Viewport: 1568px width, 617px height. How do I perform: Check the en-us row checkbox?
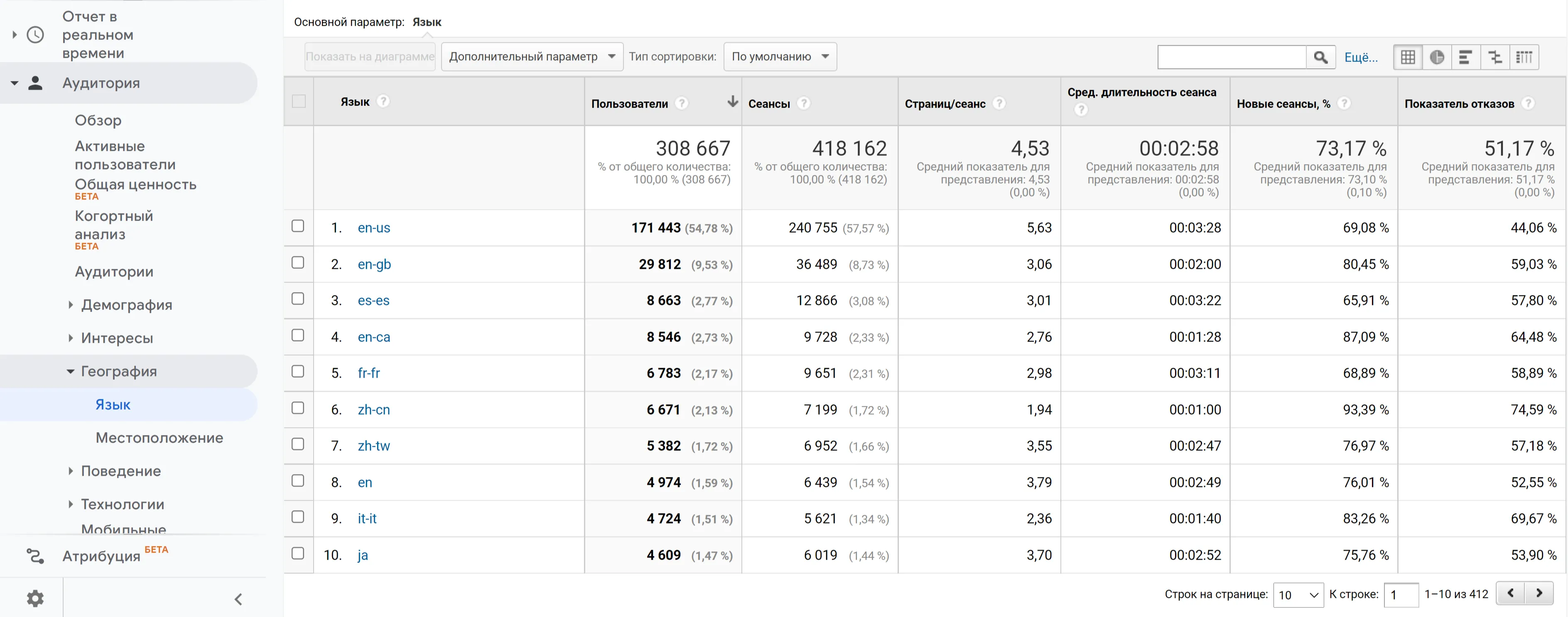point(298,226)
